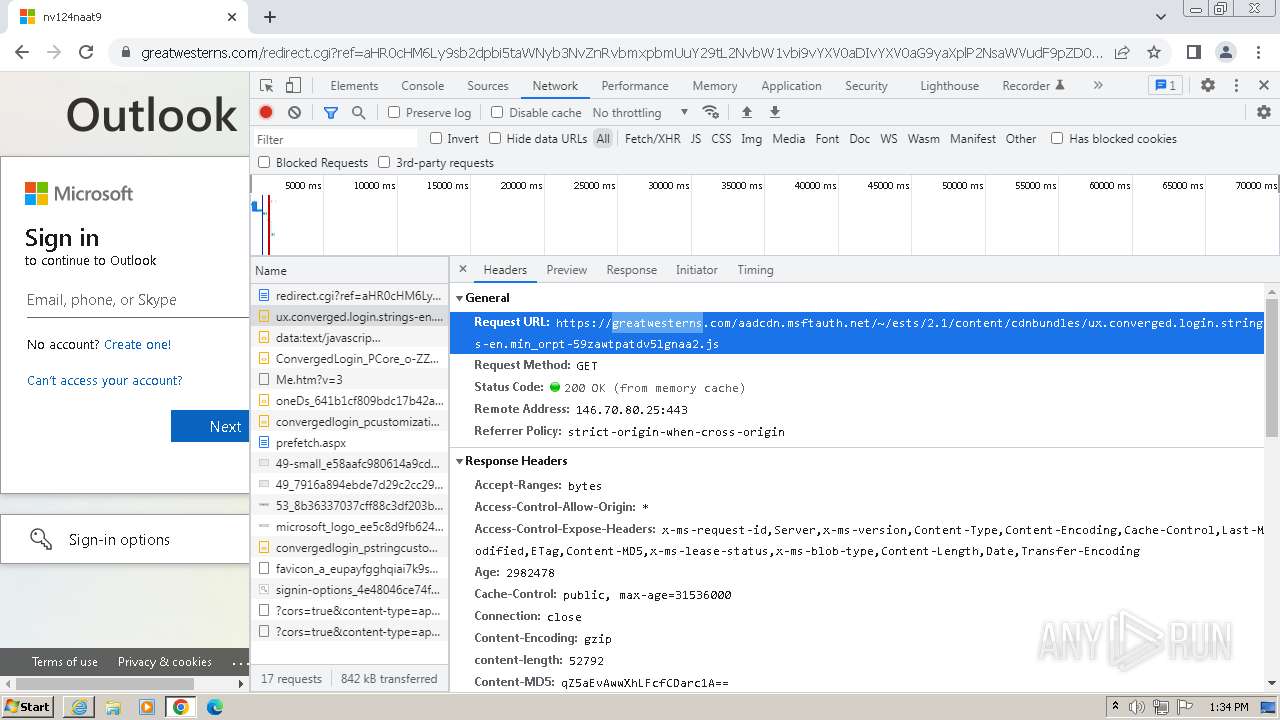Export HAR file download icon

click(x=774, y=112)
